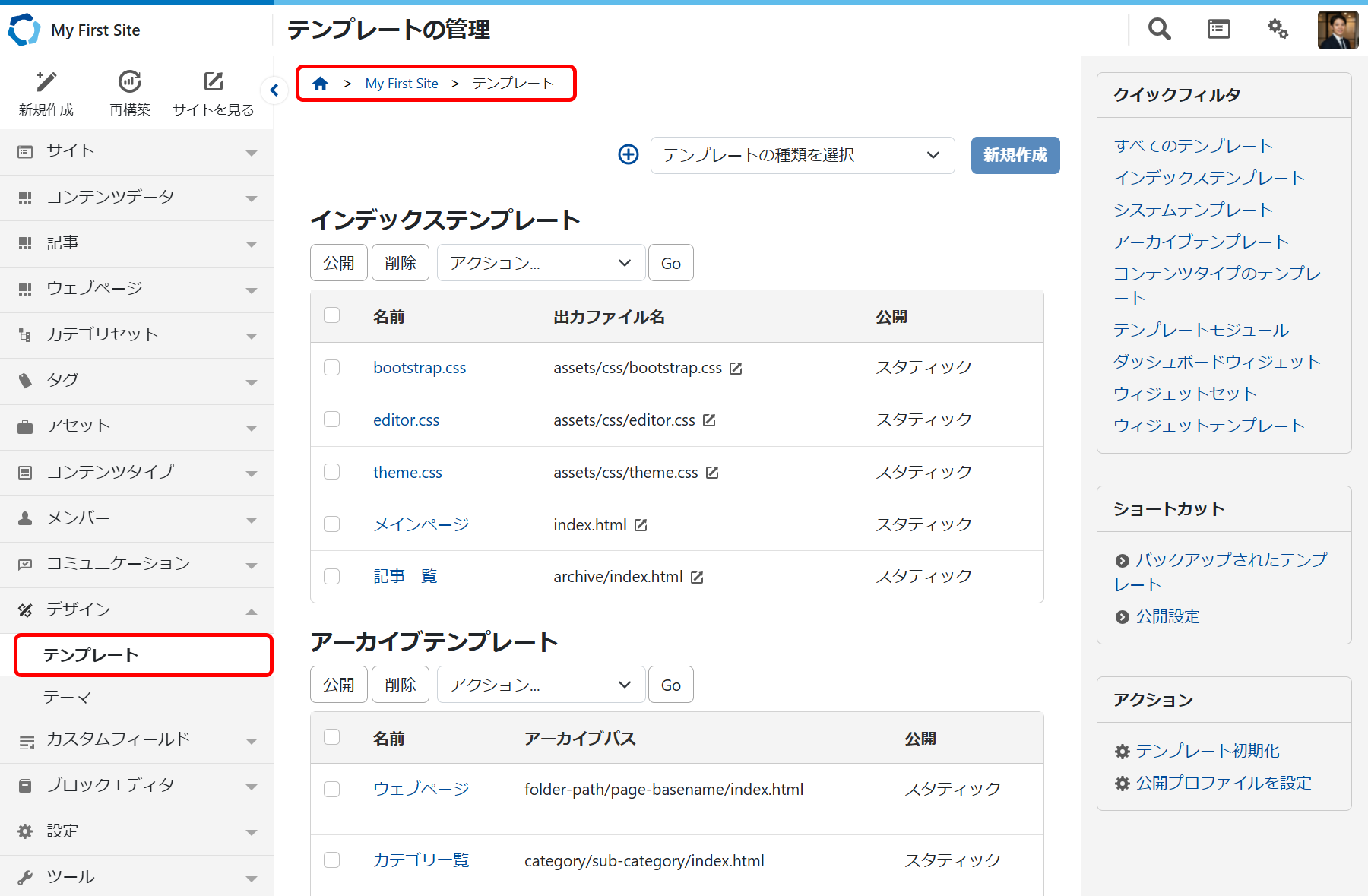1368x896 pixels.
Task: Select テーマ in the design menu
Action: click(x=68, y=697)
